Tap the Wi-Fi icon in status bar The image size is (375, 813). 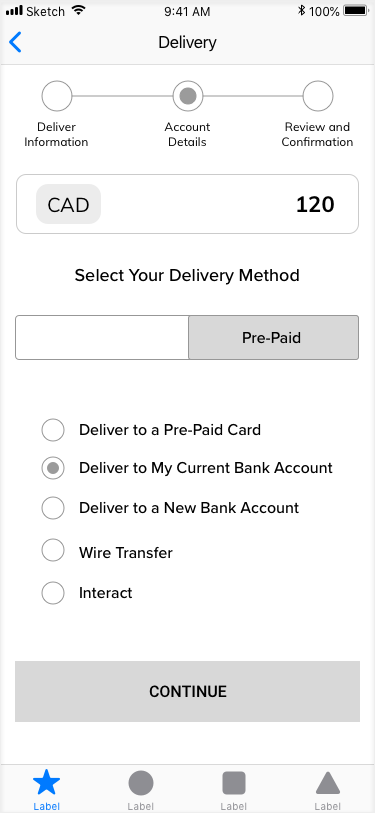click(x=79, y=10)
